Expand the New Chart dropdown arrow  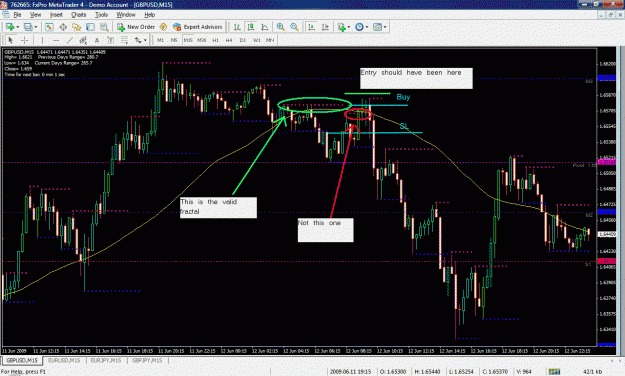[x=18, y=27]
